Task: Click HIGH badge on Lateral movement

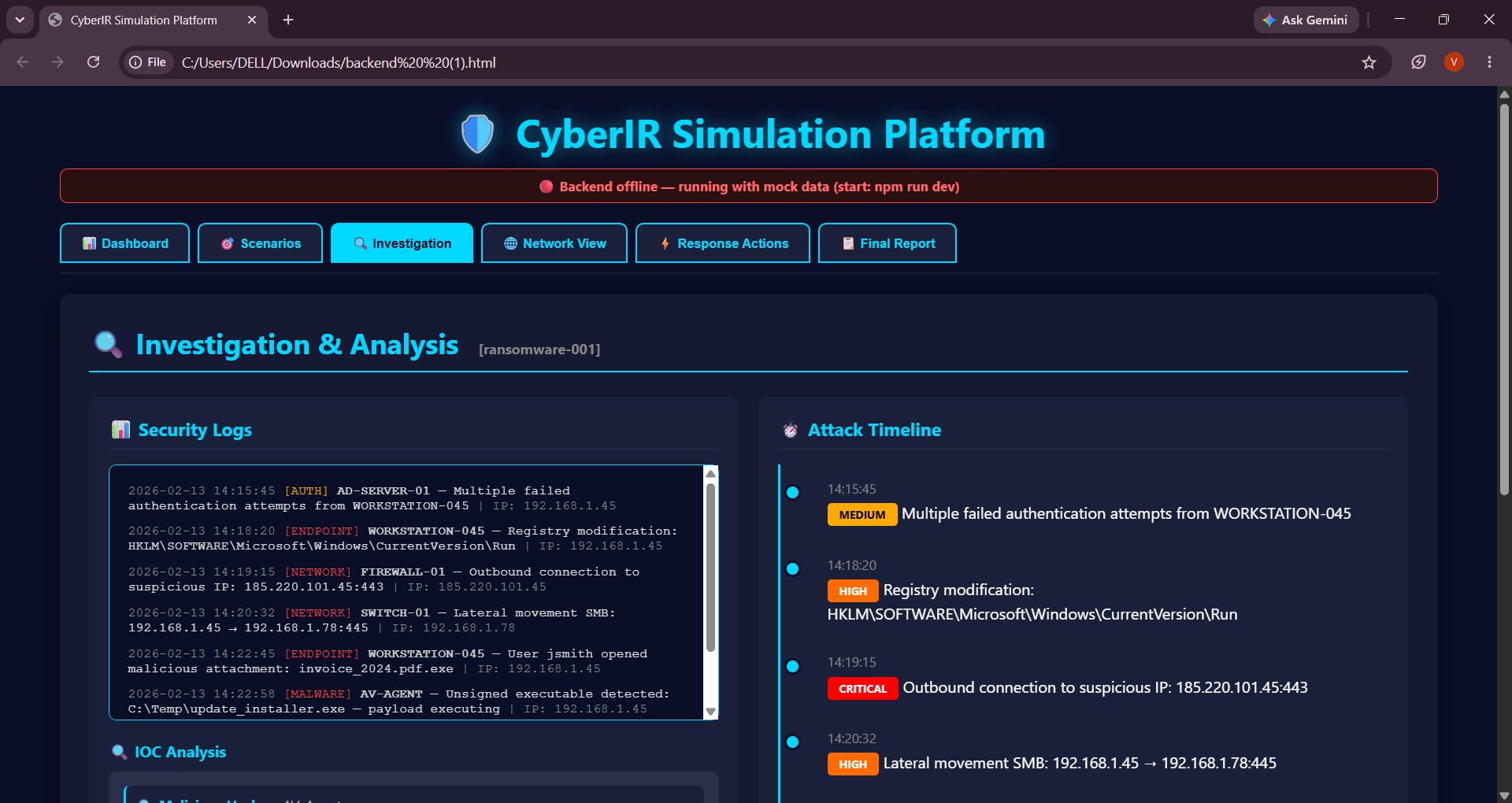Action: point(853,764)
